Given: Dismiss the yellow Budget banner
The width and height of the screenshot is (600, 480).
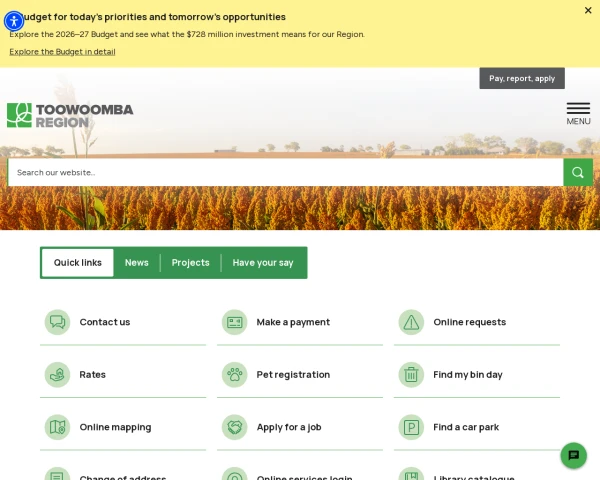Looking at the screenshot, I should pyautogui.click(x=588, y=10).
